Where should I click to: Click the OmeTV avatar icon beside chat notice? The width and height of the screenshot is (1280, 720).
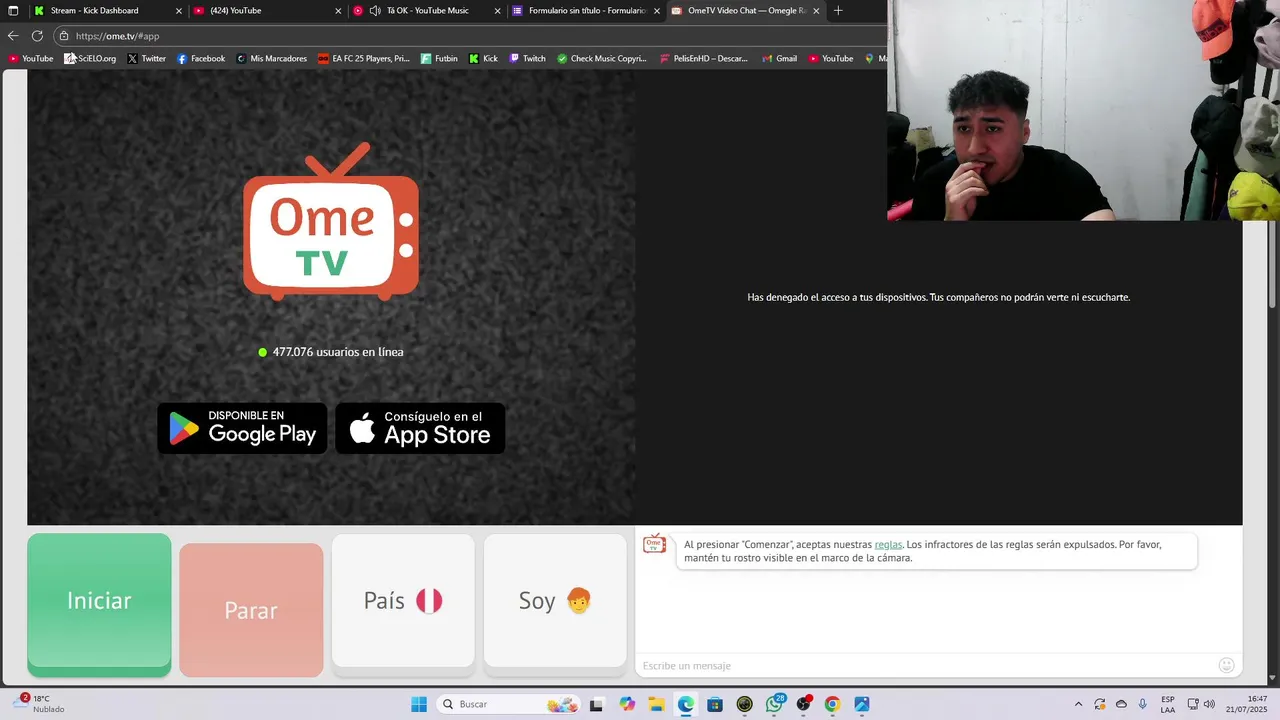pos(654,544)
